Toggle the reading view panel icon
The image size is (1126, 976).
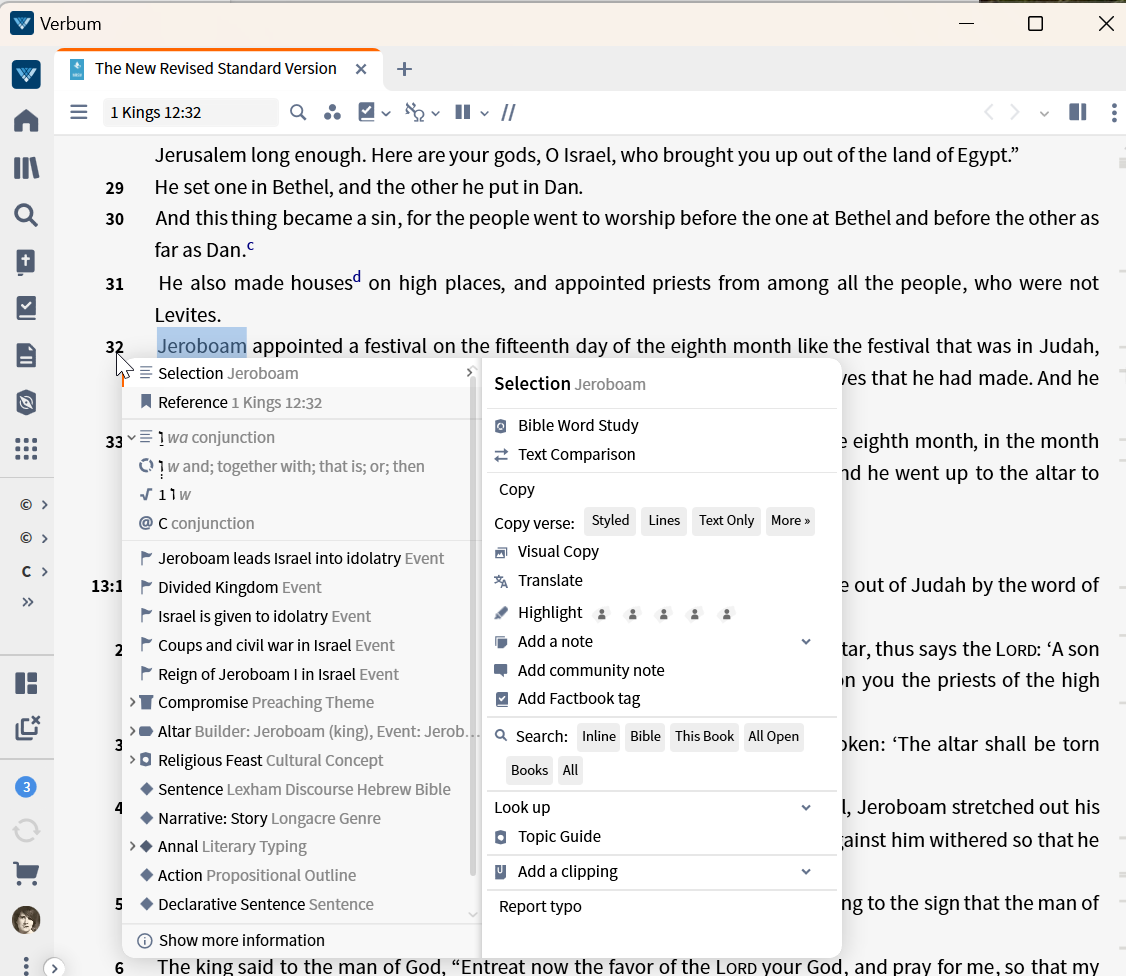tap(1078, 112)
